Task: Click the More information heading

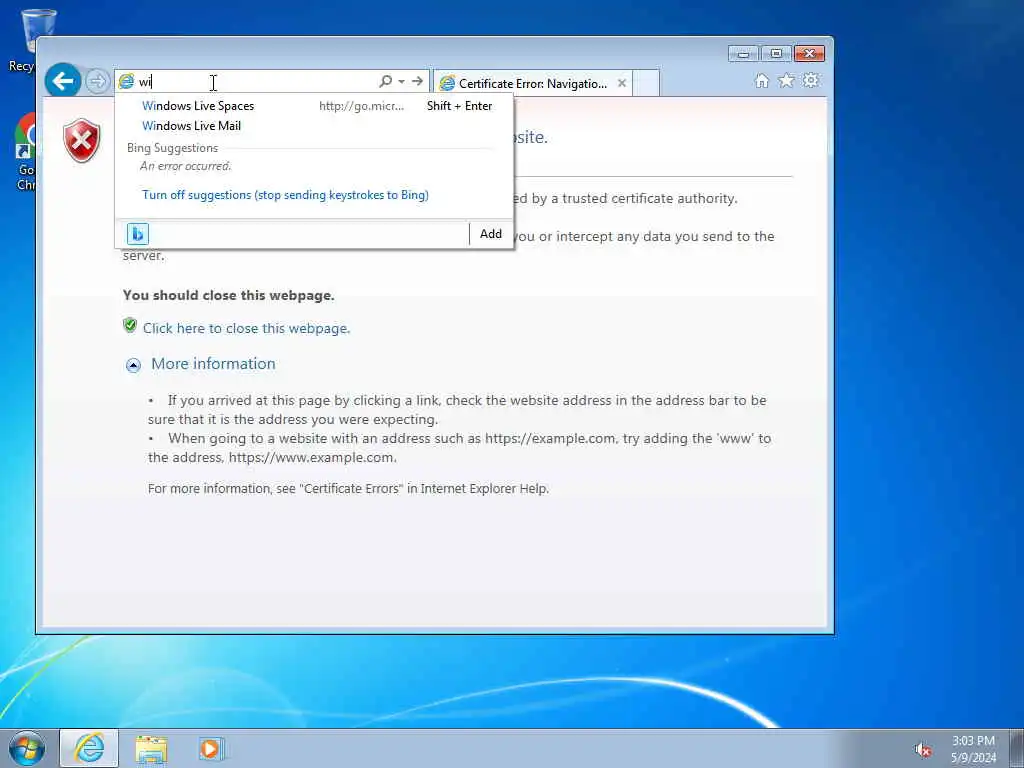Action: point(213,364)
